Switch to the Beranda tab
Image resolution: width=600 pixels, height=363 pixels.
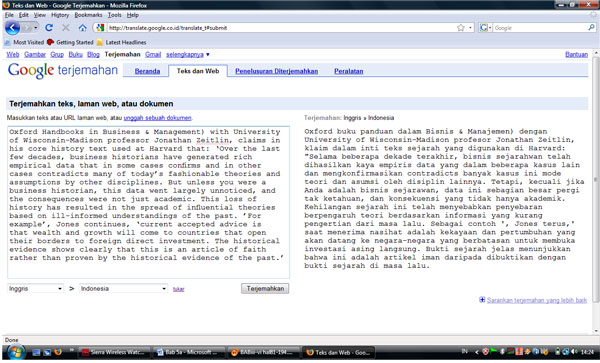click(147, 71)
